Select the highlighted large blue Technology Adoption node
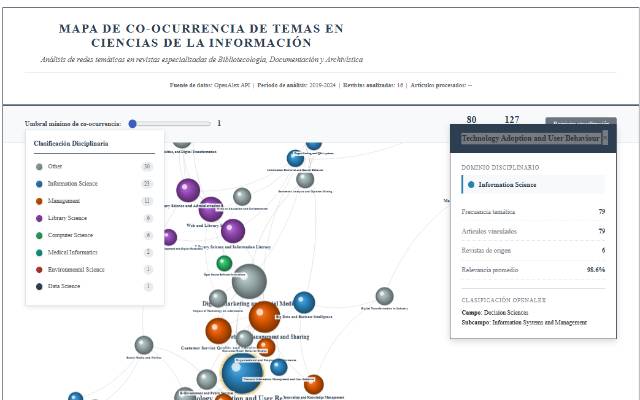 [242, 373]
